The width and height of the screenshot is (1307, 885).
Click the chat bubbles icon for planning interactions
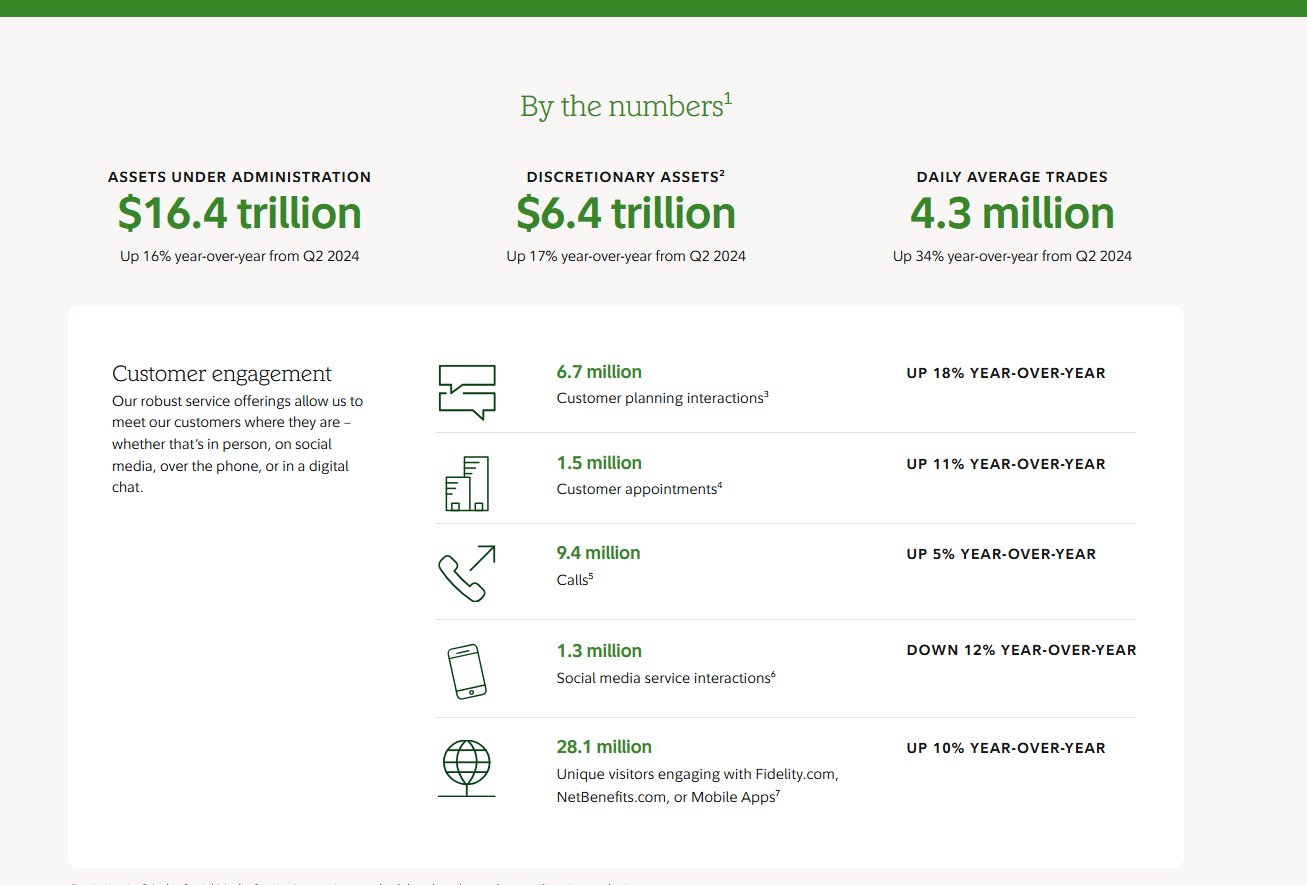(467, 391)
